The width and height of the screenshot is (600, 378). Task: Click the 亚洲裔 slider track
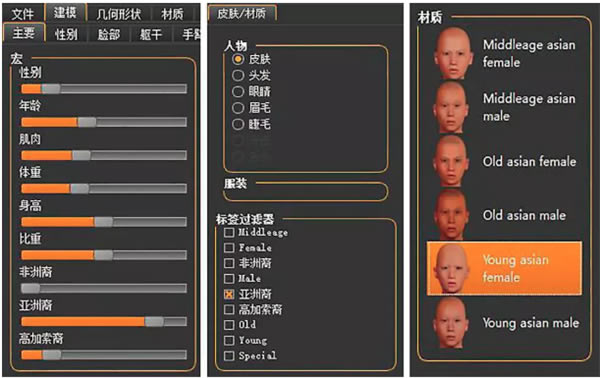click(x=104, y=321)
